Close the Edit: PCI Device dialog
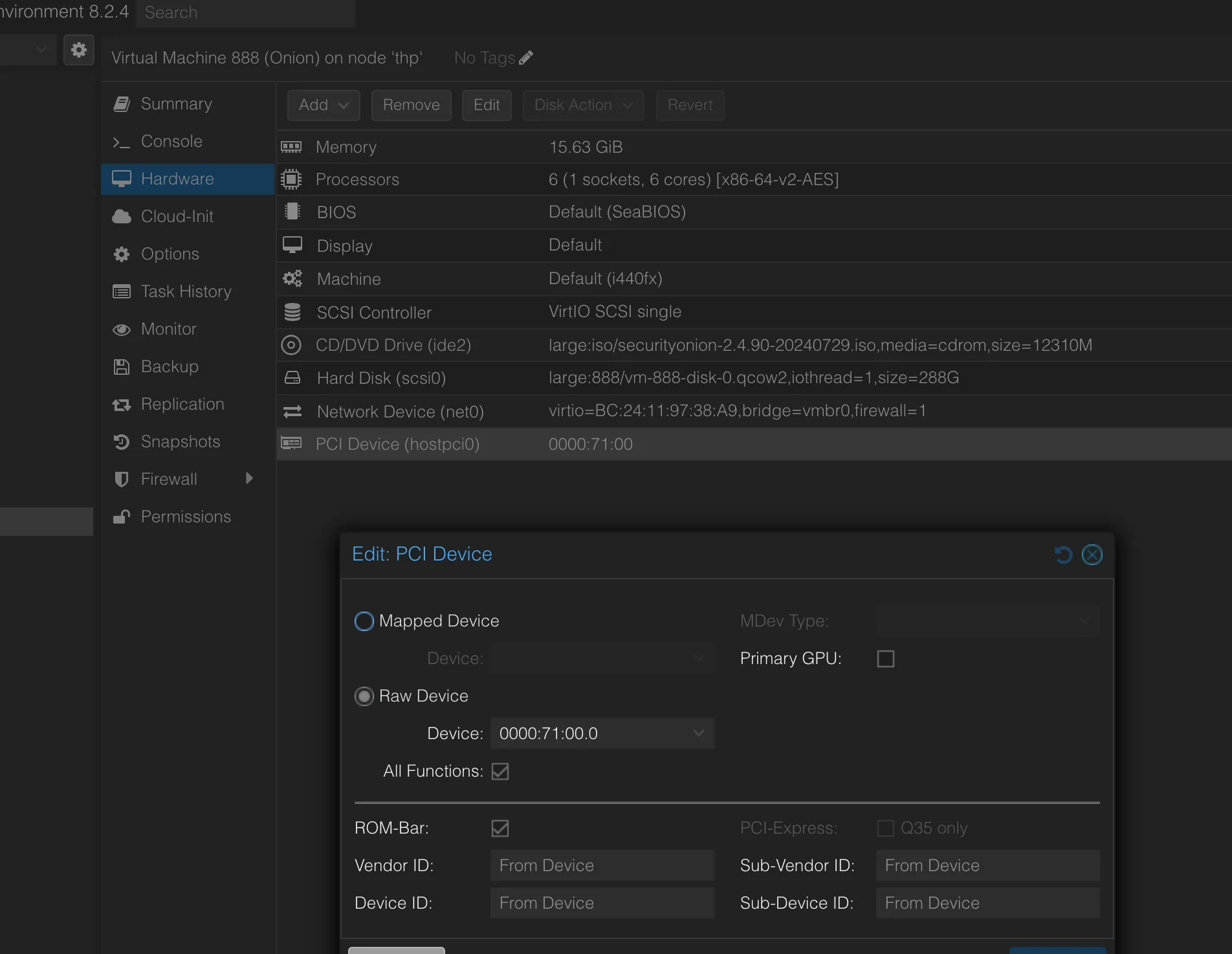Image resolution: width=1232 pixels, height=954 pixels. click(x=1092, y=555)
